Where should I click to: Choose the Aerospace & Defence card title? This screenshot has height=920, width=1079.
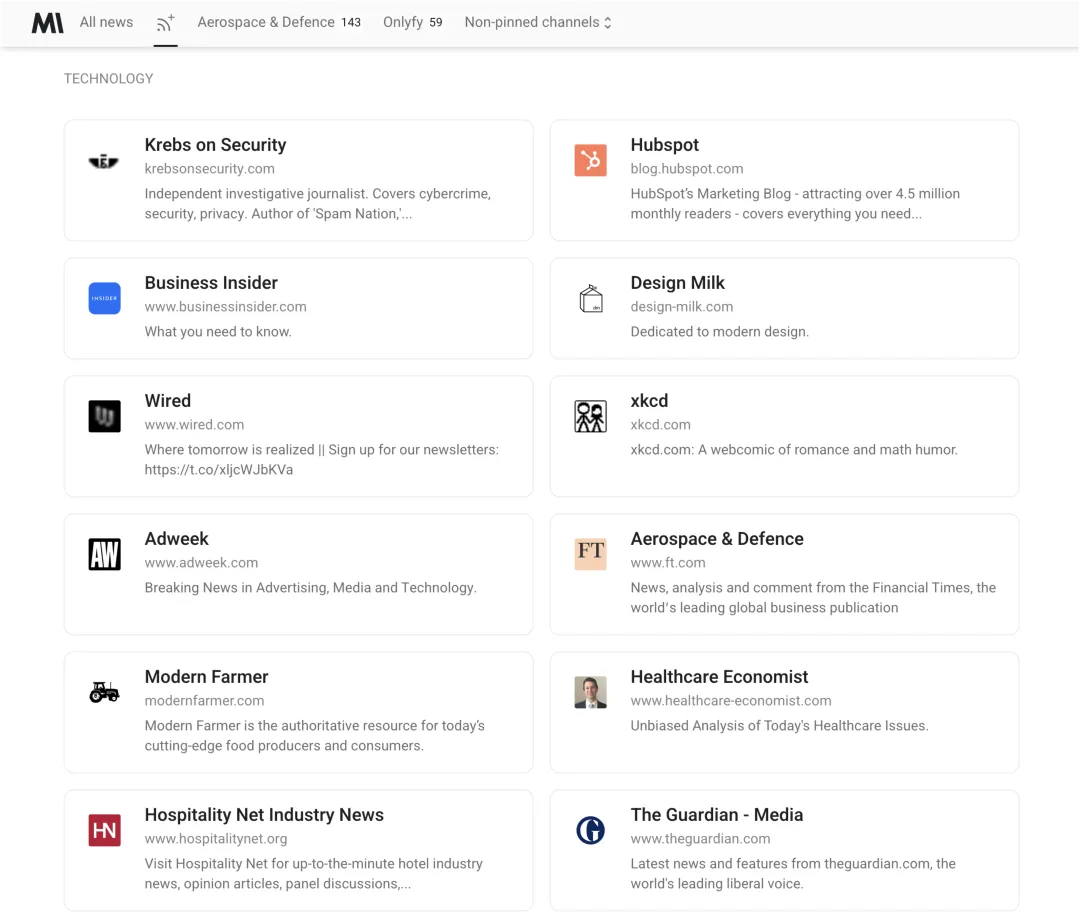717,539
